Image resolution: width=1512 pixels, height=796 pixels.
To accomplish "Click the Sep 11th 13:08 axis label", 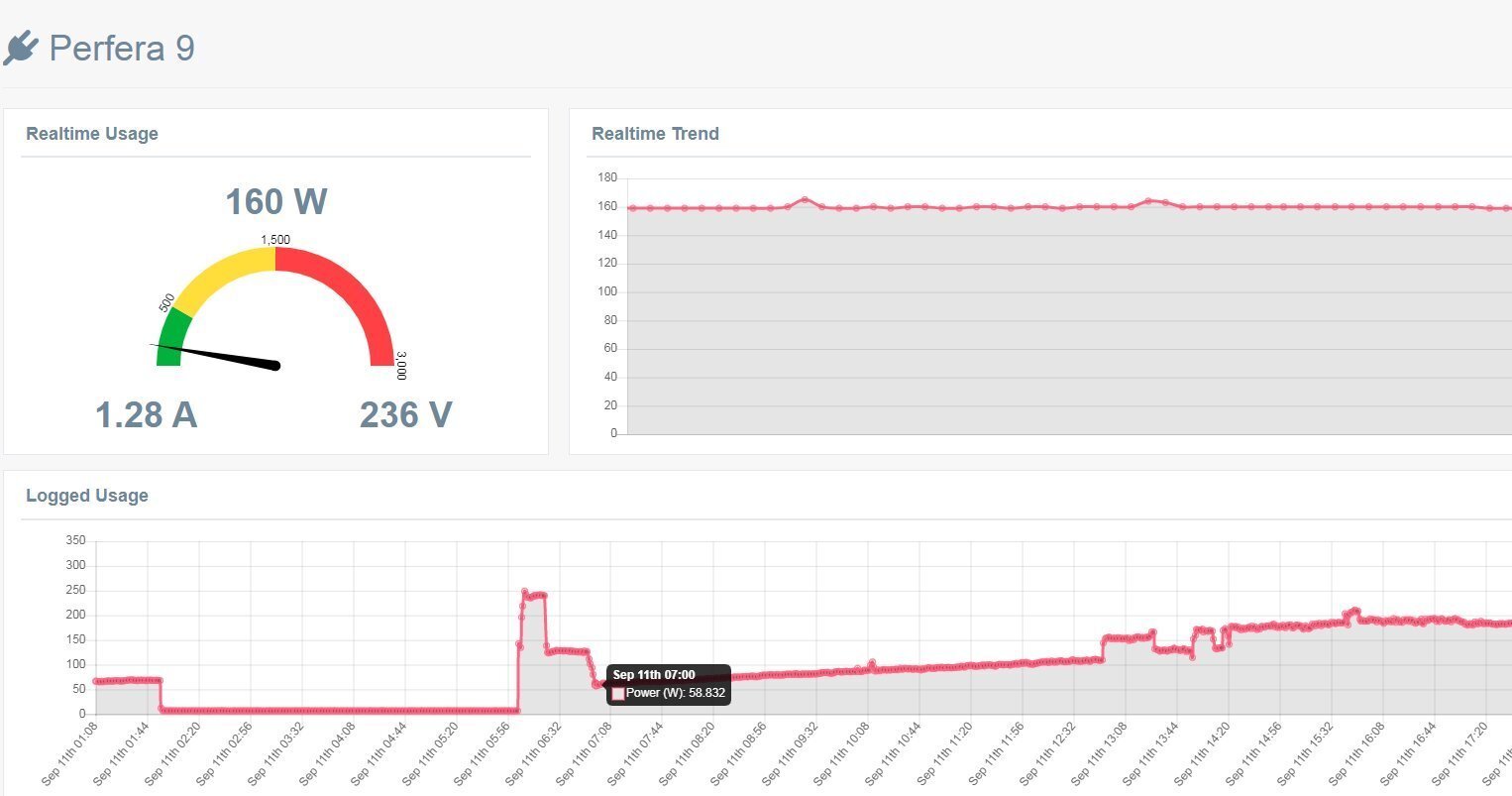I will [1103, 753].
